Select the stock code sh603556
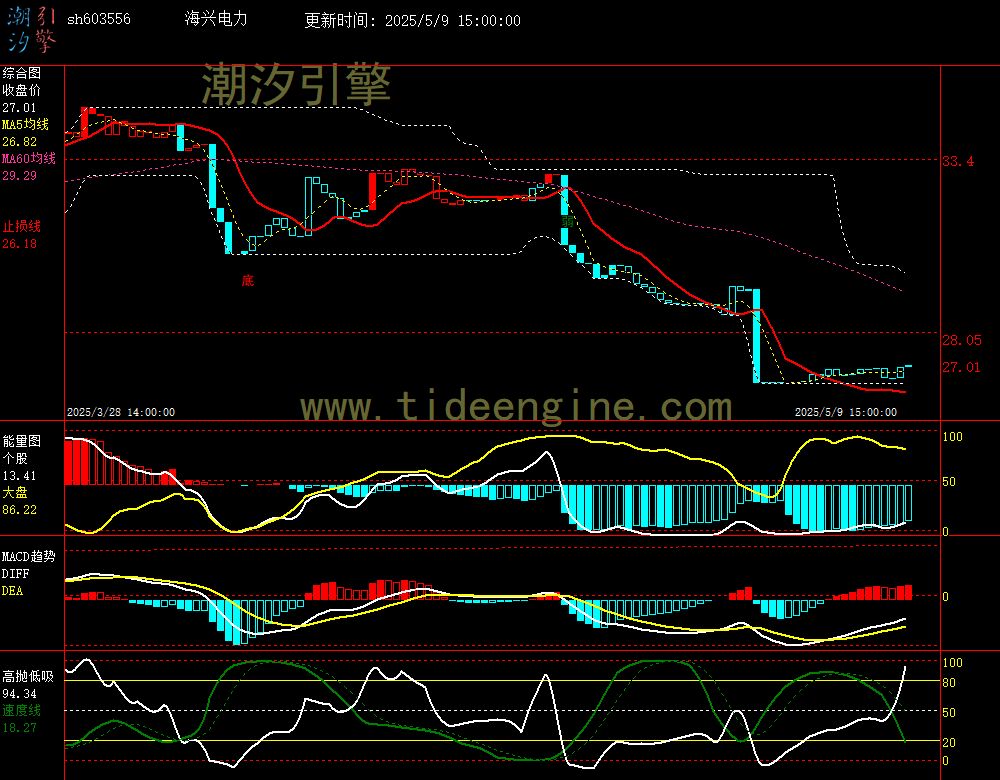 (99, 19)
